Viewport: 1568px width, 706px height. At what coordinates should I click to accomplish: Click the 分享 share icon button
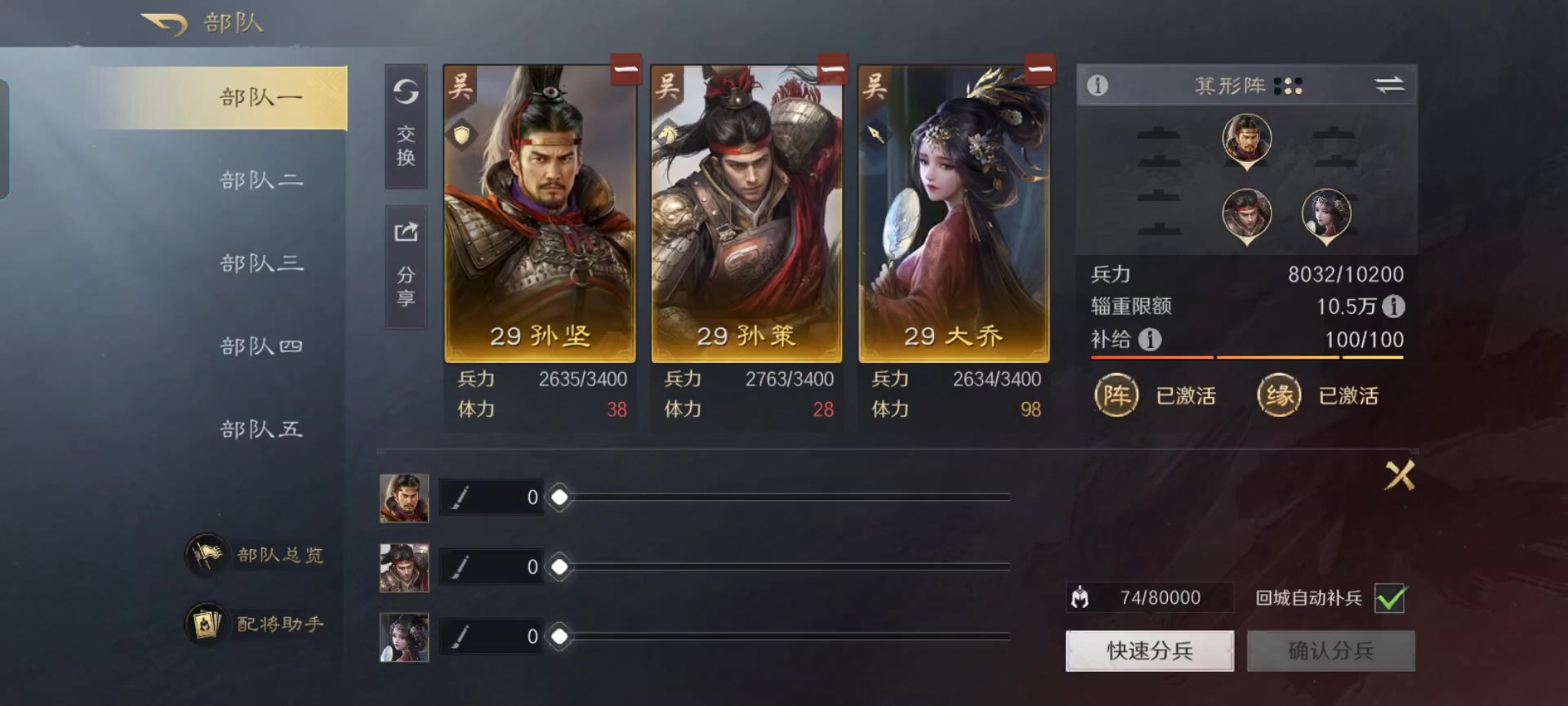pyautogui.click(x=406, y=266)
